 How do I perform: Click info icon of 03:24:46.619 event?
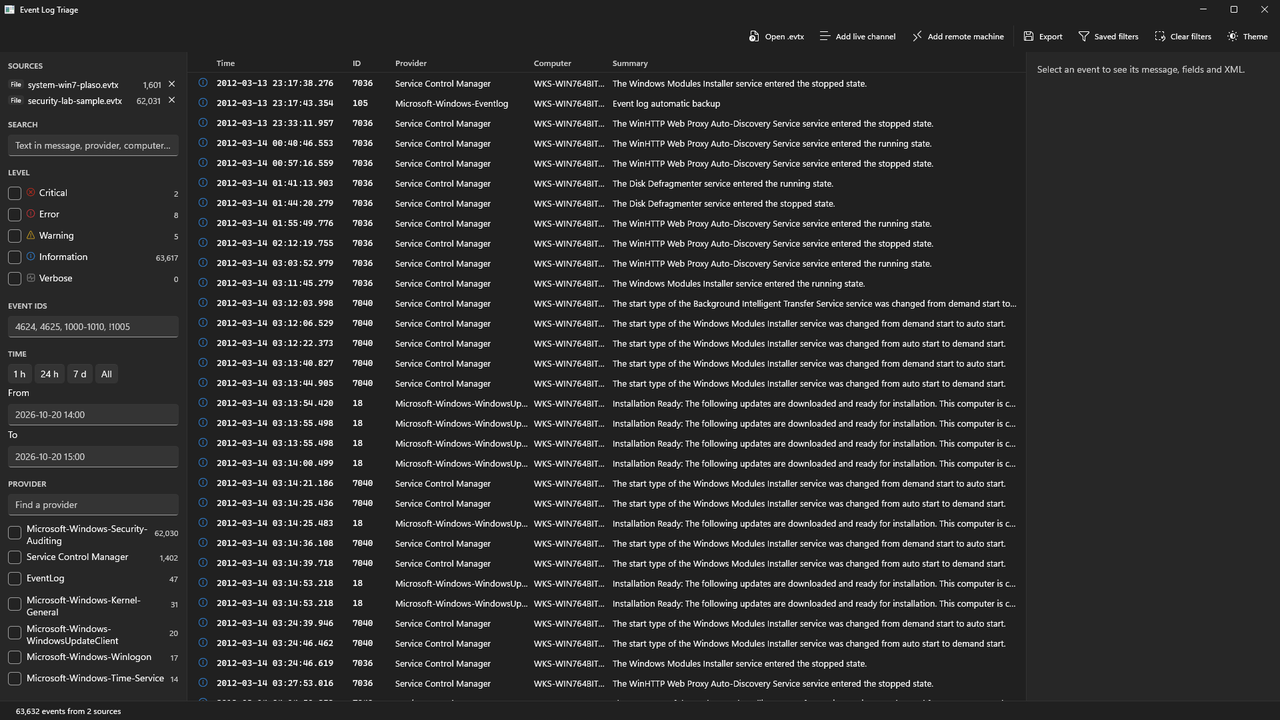coord(203,663)
